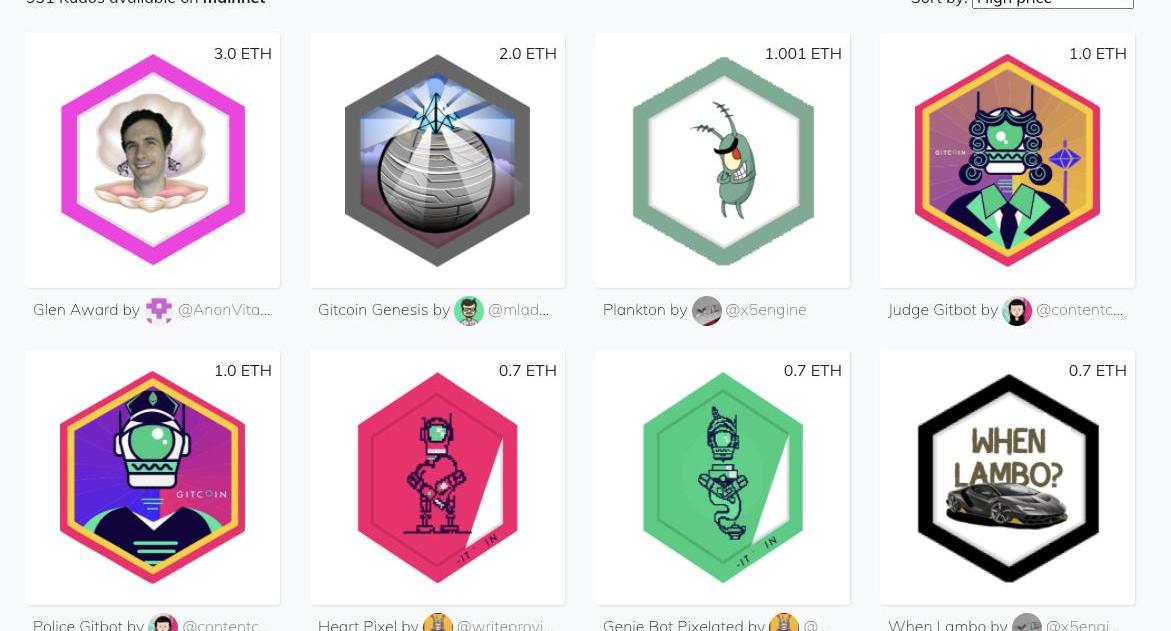The image size is (1171, 631).
Task: Click the avatar beside Police Gitbot title
Action: pyautogui.click(x=162, y=623)
